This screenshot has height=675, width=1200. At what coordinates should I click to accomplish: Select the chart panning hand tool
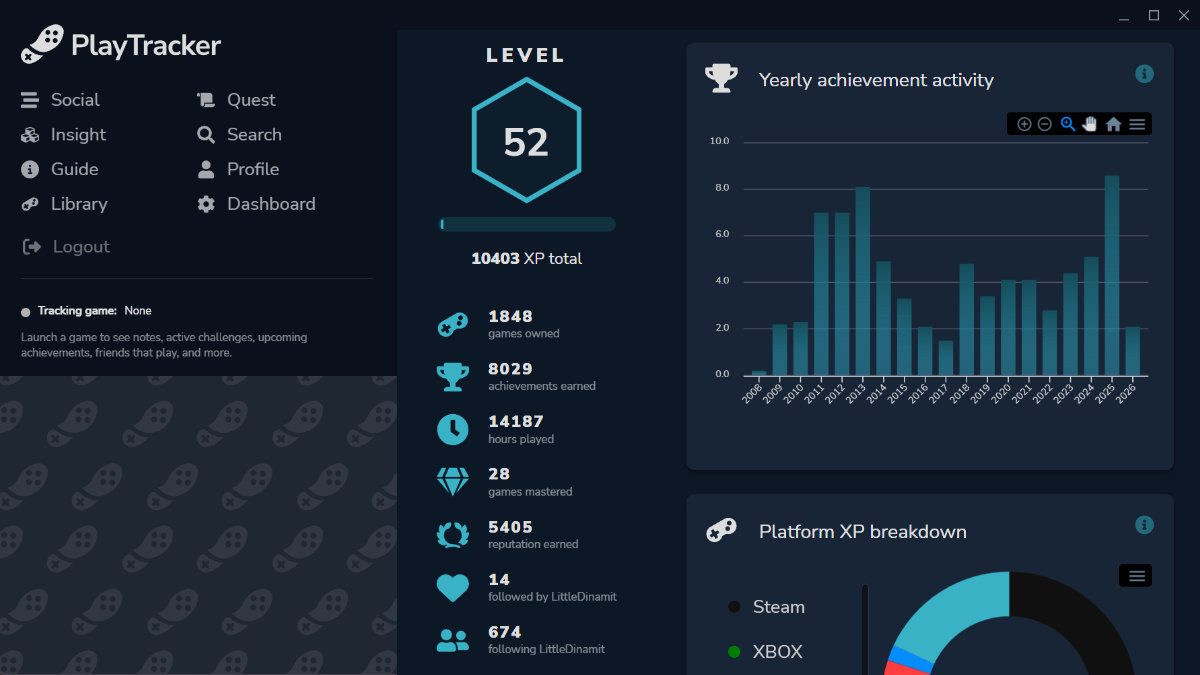[1090, 124]
